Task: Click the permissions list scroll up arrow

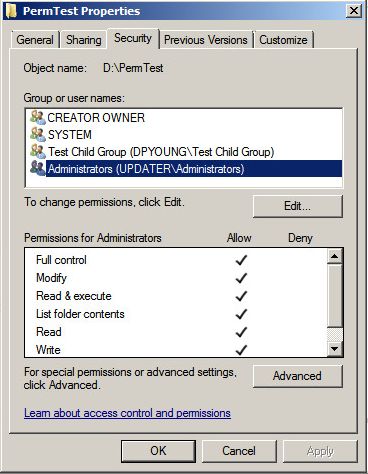Action: (334, 256)
